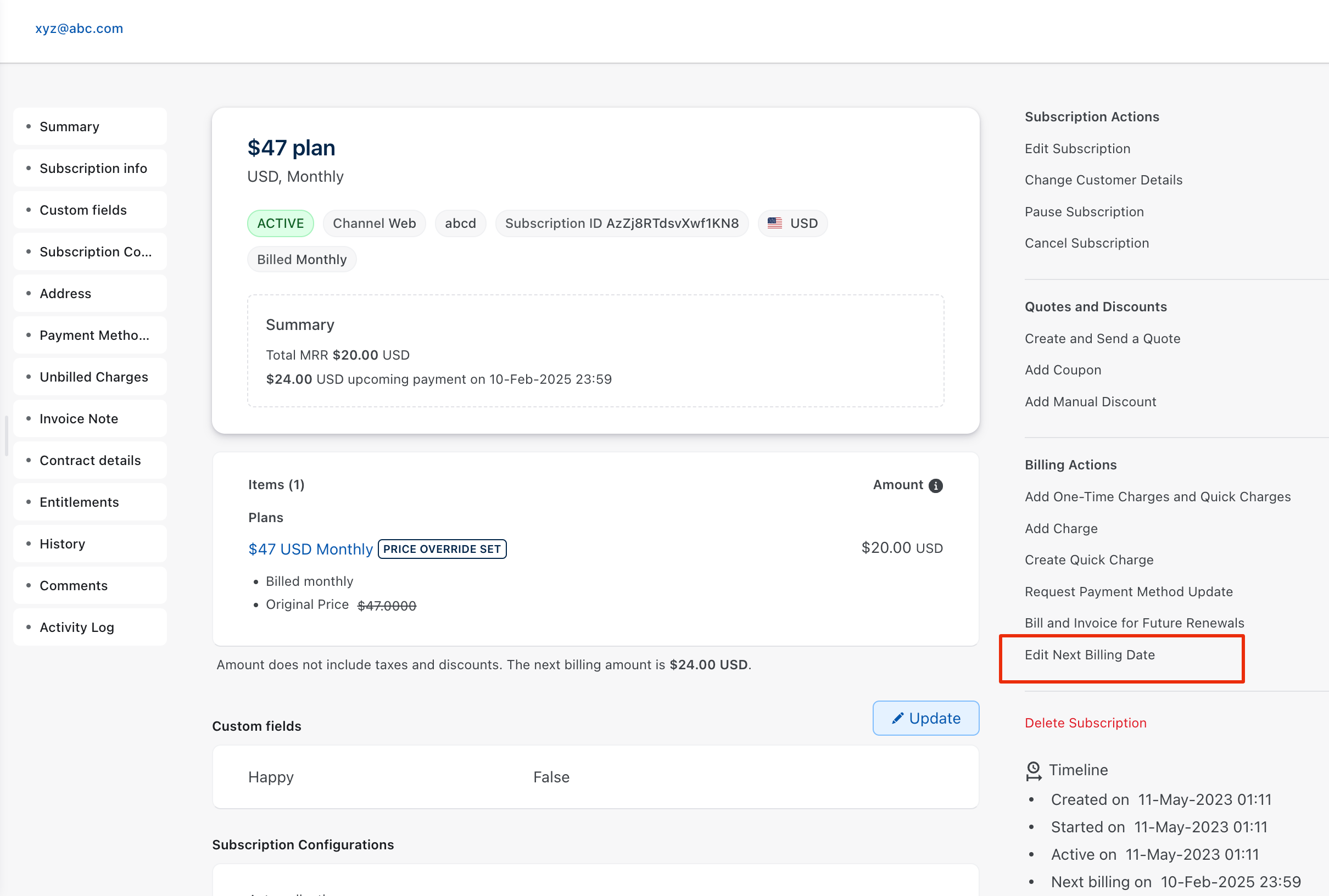1329x896 pixels.
Task: Click the Amount info icon
Action: tap(935, 485)
